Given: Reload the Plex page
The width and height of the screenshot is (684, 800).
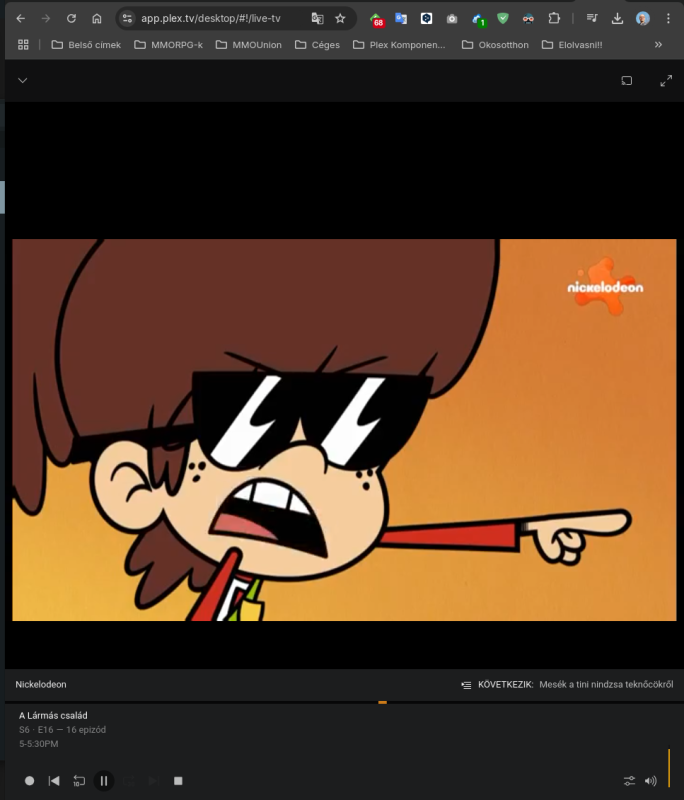Looking at the screenshot, I should tap(71, 18).
